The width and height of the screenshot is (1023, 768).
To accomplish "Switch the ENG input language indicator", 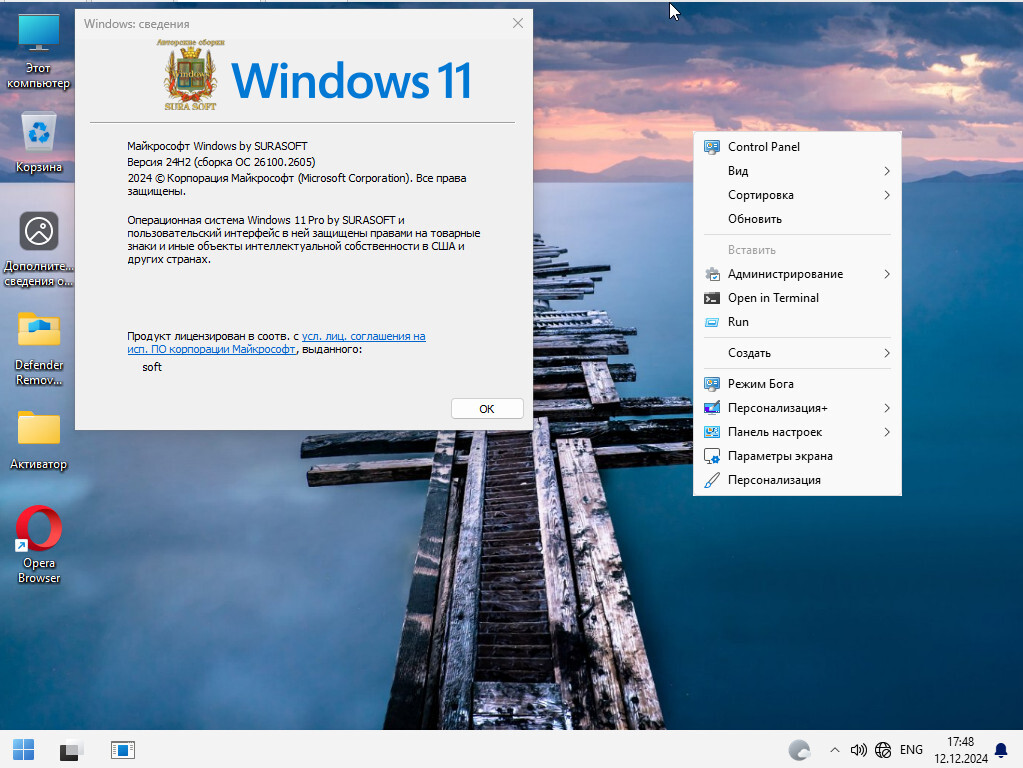I will click(x=911, y=750).
